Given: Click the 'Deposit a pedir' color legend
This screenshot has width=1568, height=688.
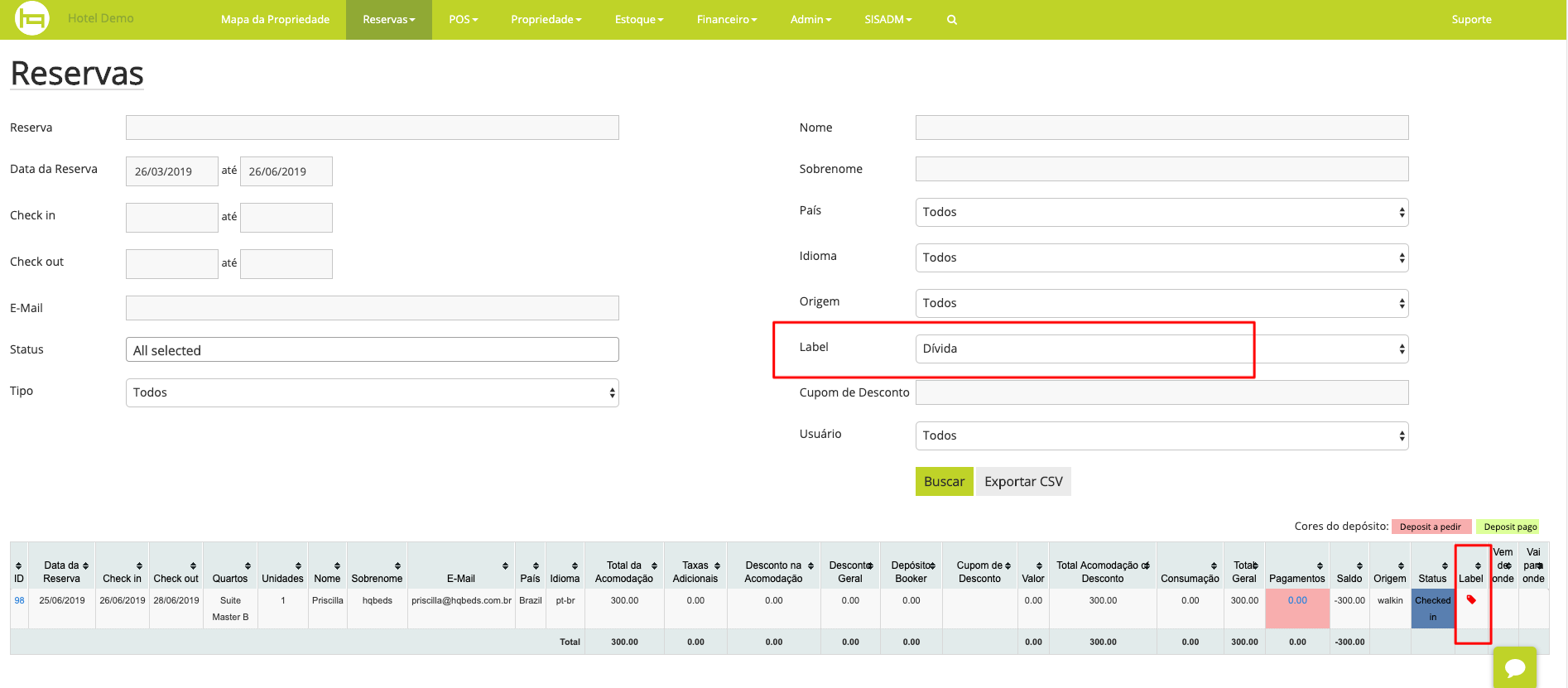Looking at the screenshot, I should click(x=1431, y=527).
